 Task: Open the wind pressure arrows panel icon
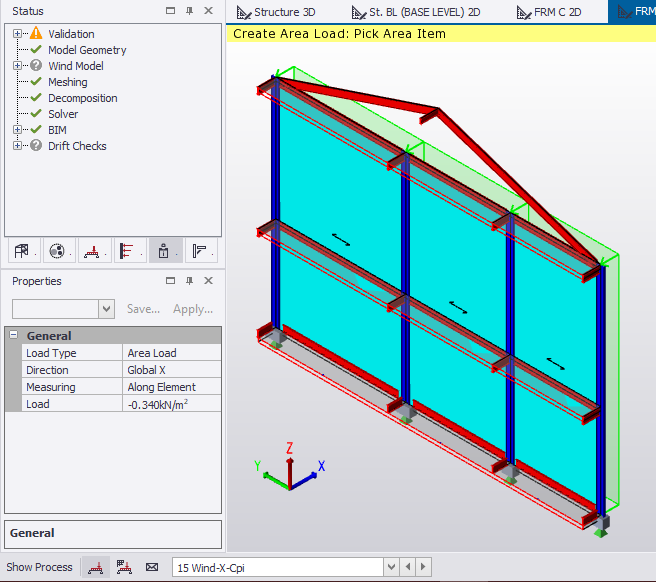[127, 251]
